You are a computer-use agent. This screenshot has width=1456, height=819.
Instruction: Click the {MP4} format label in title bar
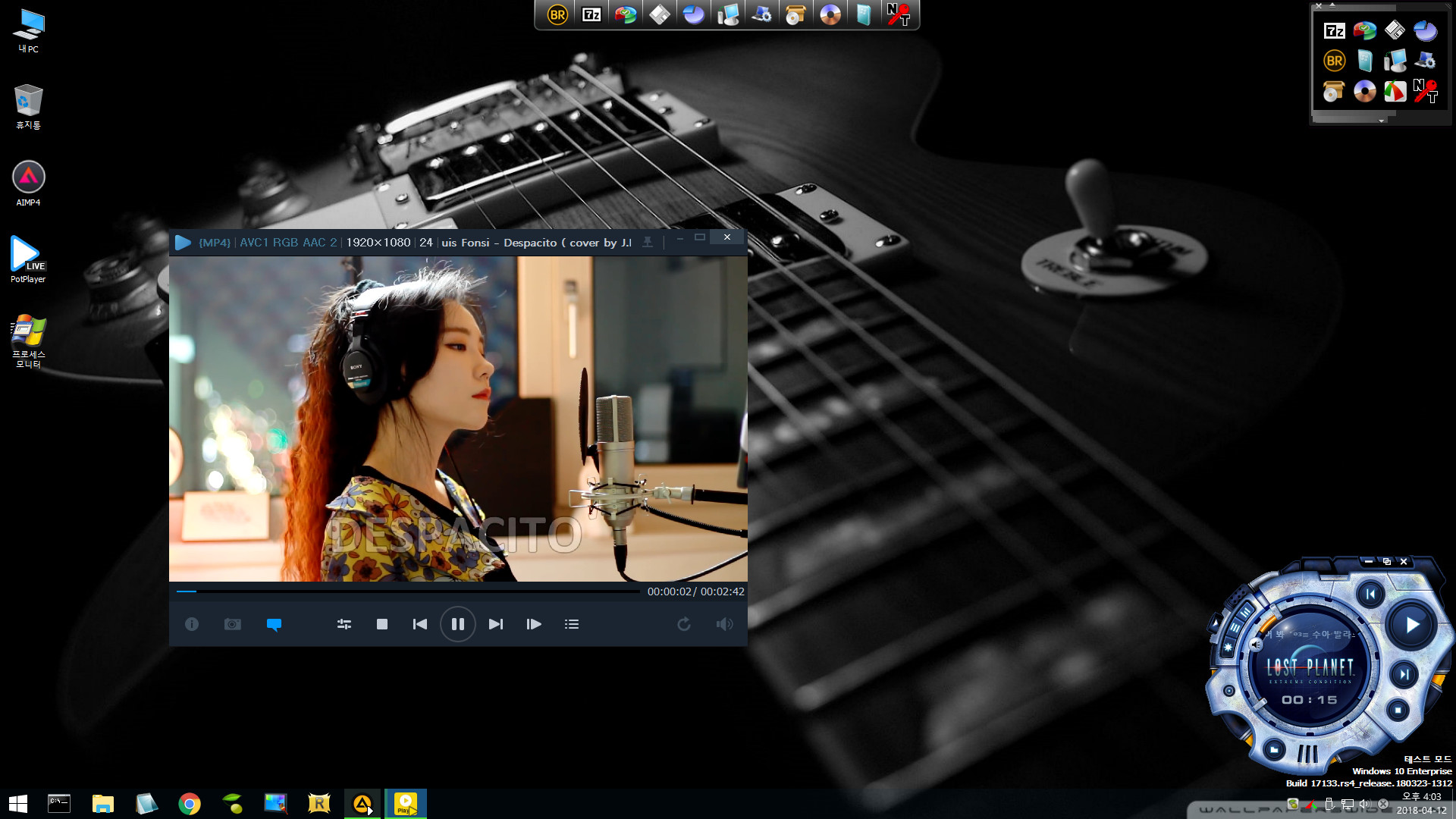(x=215, y=243)
